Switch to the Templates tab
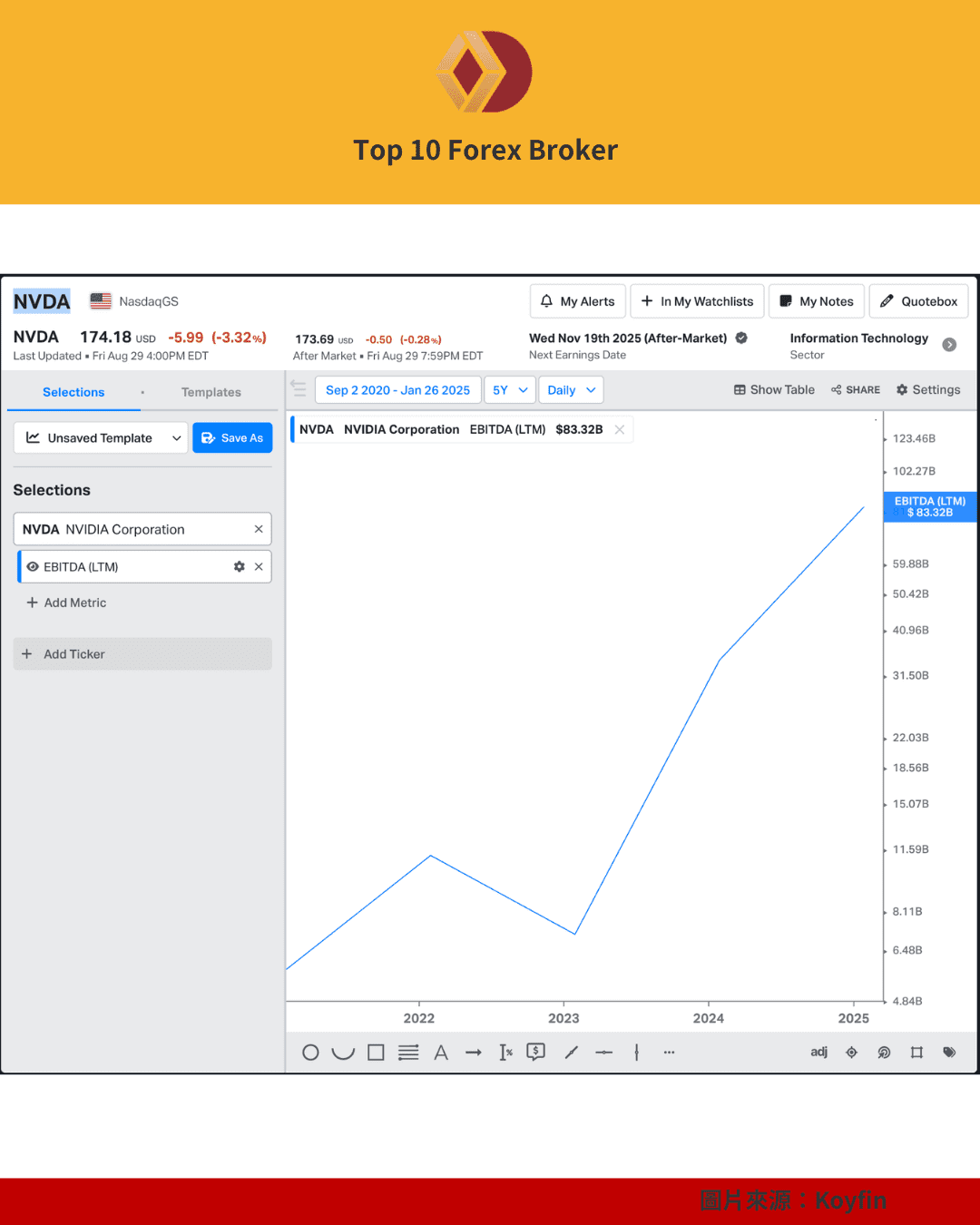Viewport: 980px width, 1225px height. 211,392
